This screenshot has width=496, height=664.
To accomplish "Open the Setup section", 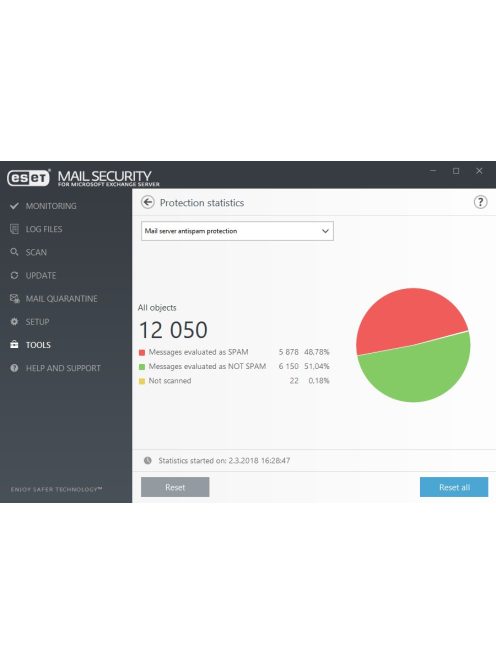I will coord(37,322).
